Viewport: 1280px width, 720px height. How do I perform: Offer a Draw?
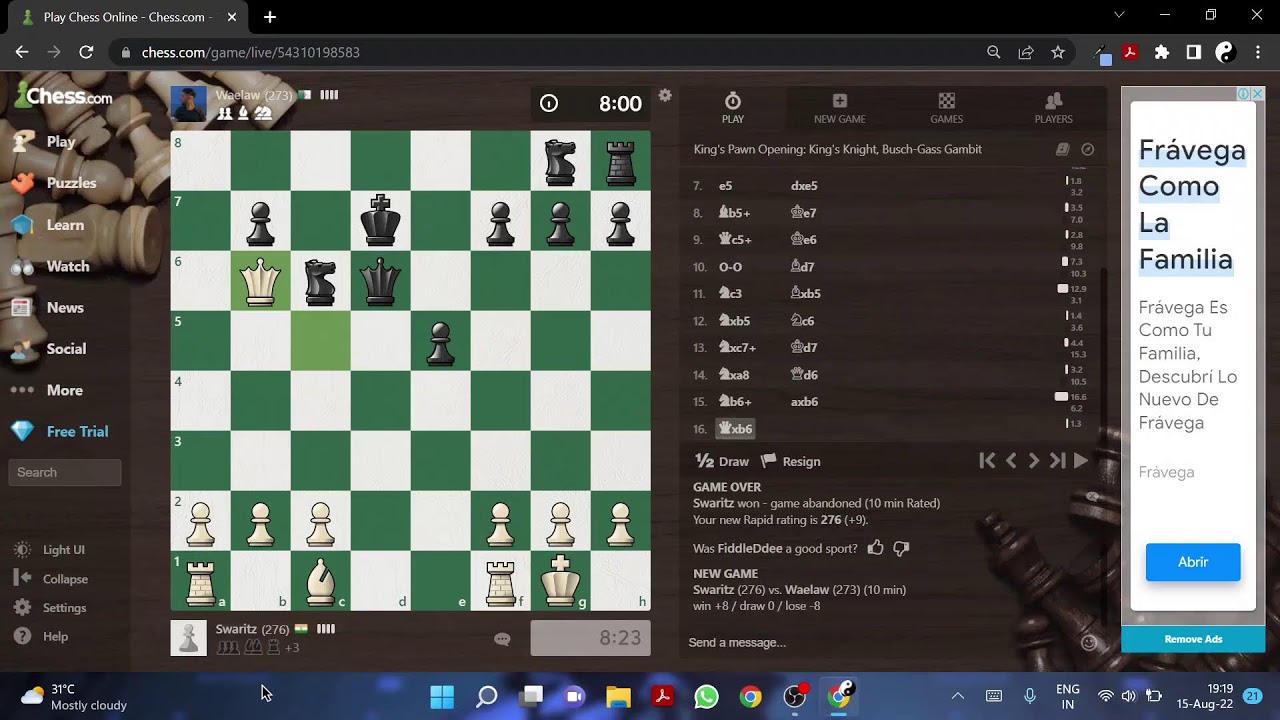pos(722,461)
